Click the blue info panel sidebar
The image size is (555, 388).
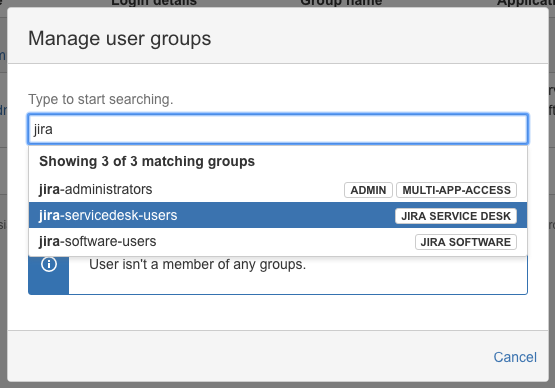tap(48, 275)
